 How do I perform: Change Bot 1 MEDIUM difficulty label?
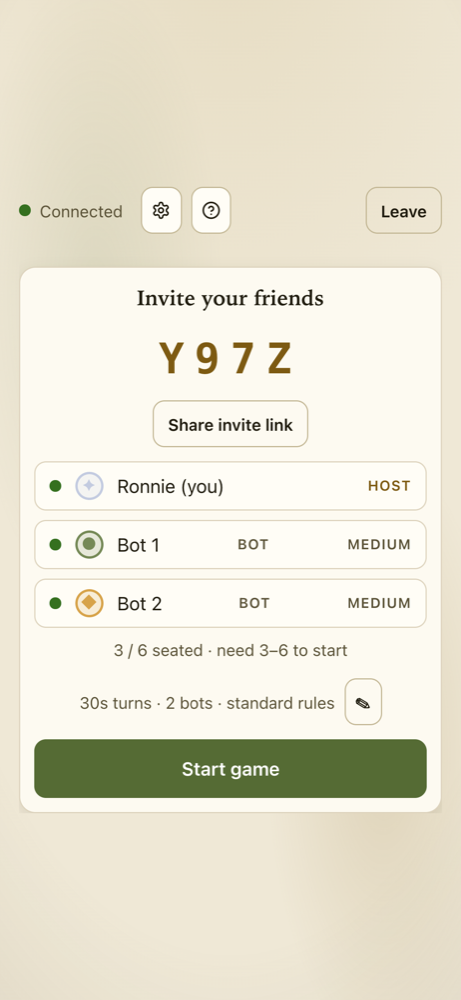coord(379,545)
